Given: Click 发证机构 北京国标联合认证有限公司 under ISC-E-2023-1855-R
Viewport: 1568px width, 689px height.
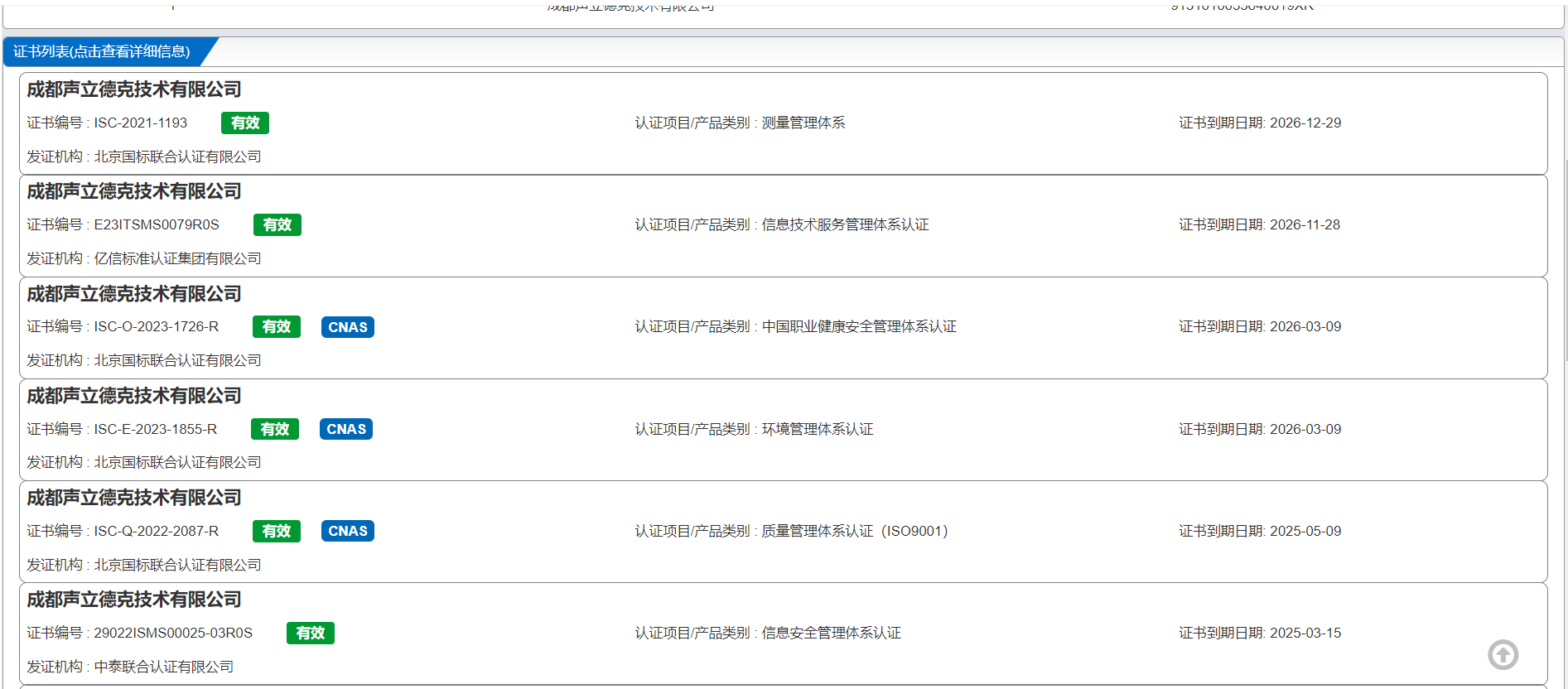Looking at the screenshot, I should coord(177,462).
